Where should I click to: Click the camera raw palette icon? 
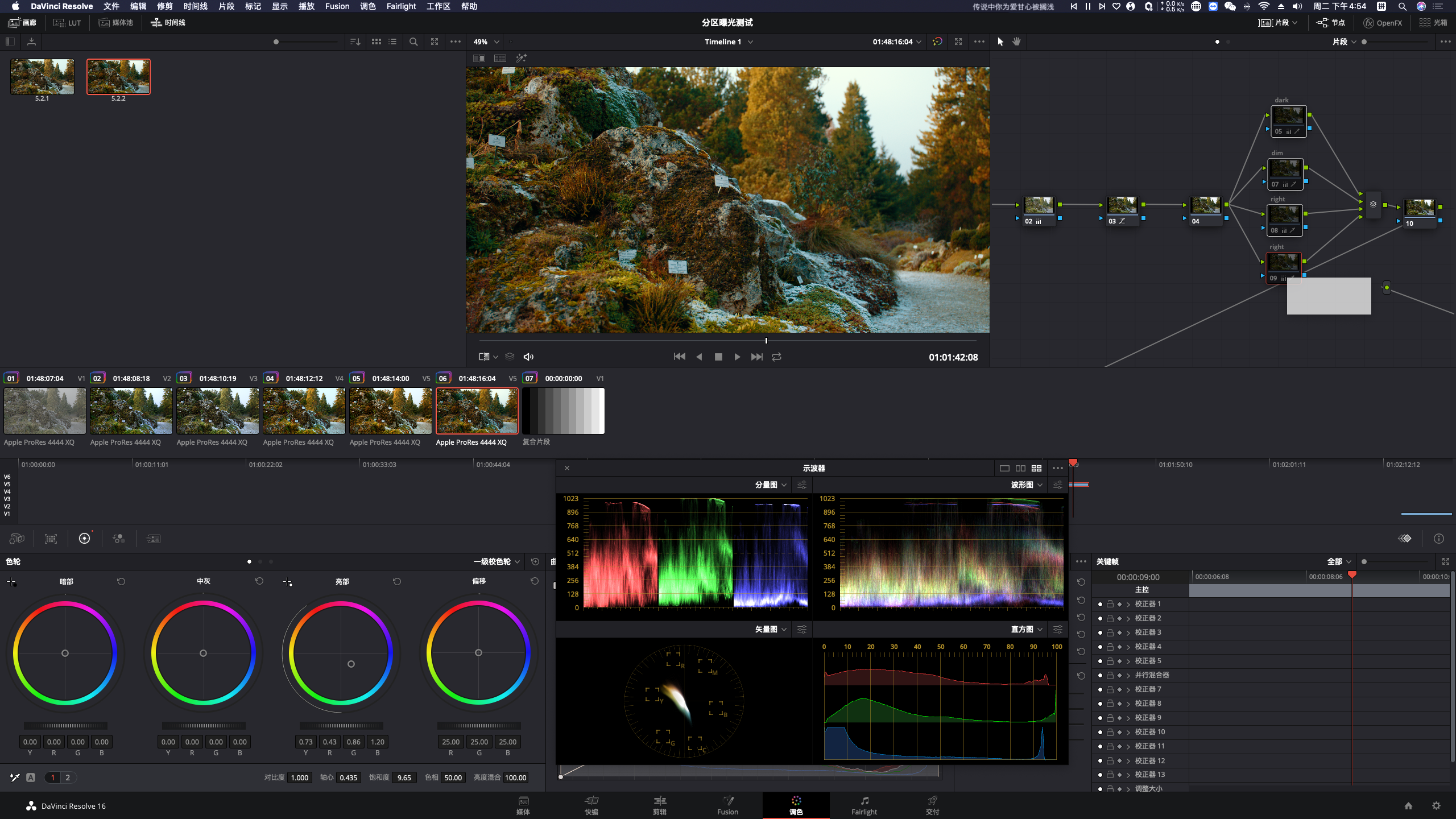17,539
